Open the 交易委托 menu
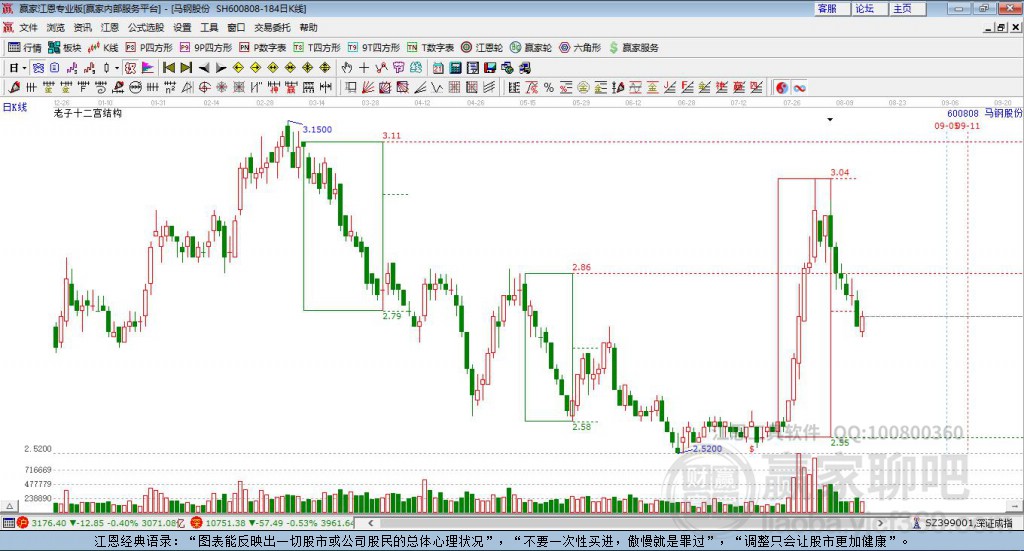This screenshot has width=1024, height=551. (272, 27)
